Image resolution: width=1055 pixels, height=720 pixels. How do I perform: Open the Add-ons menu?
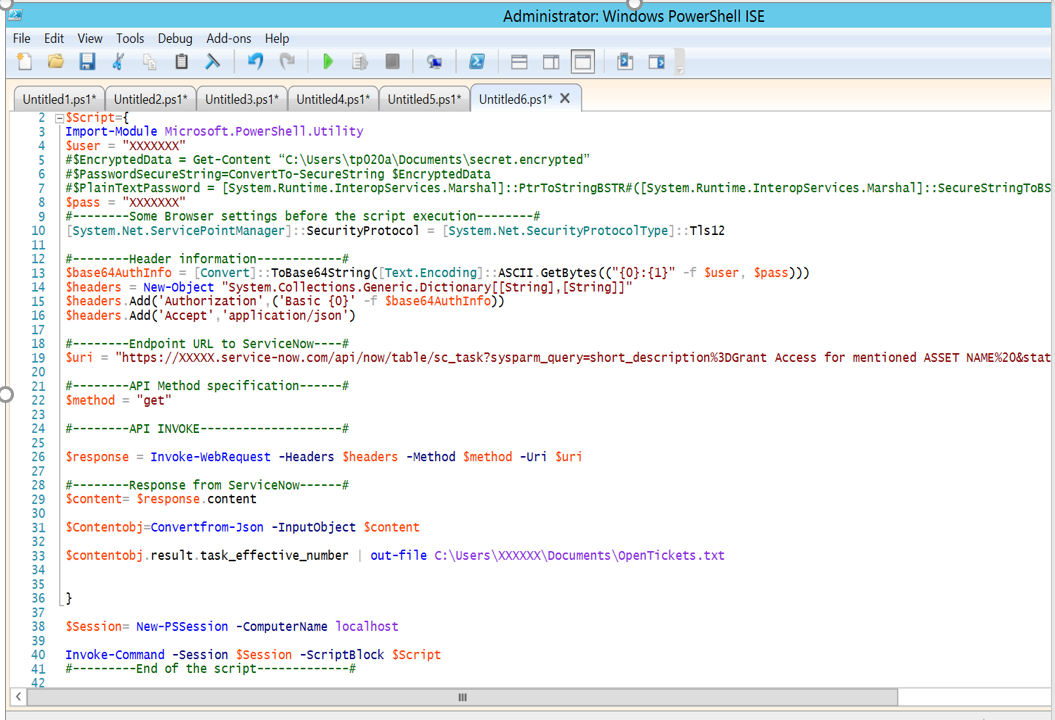(x=228, y=38)
